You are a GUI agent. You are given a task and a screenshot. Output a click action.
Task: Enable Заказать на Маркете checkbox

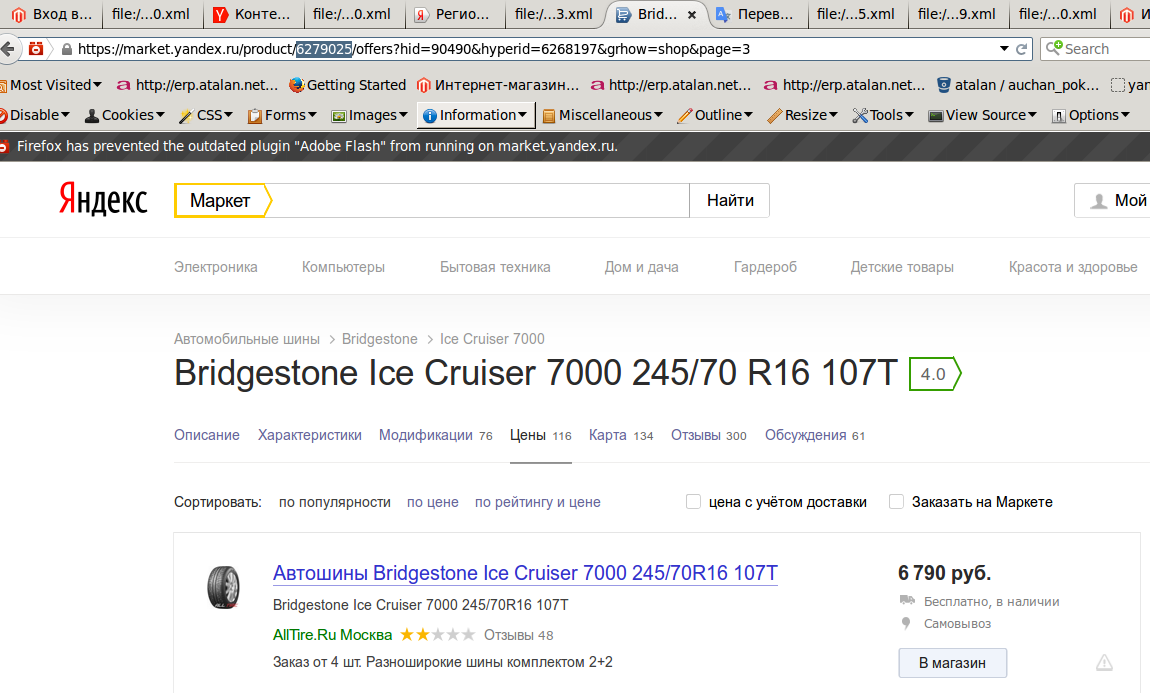tap(896, 502)
